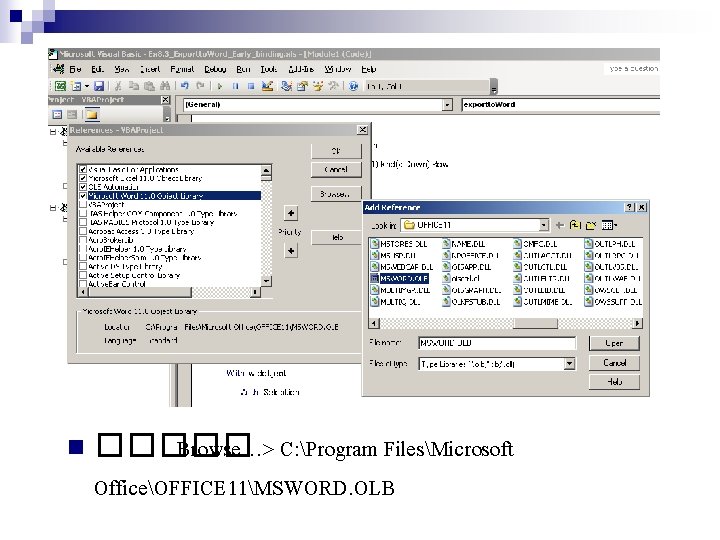
Task: Uncheck OLE Automation reference
Action: (x=83, y=187)
